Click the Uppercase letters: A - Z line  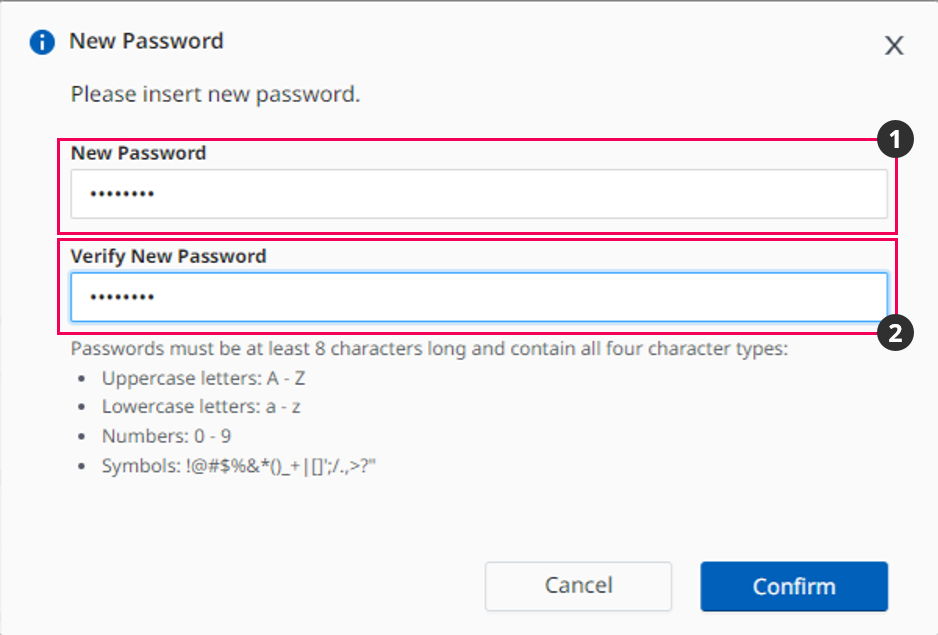point(203,379)
